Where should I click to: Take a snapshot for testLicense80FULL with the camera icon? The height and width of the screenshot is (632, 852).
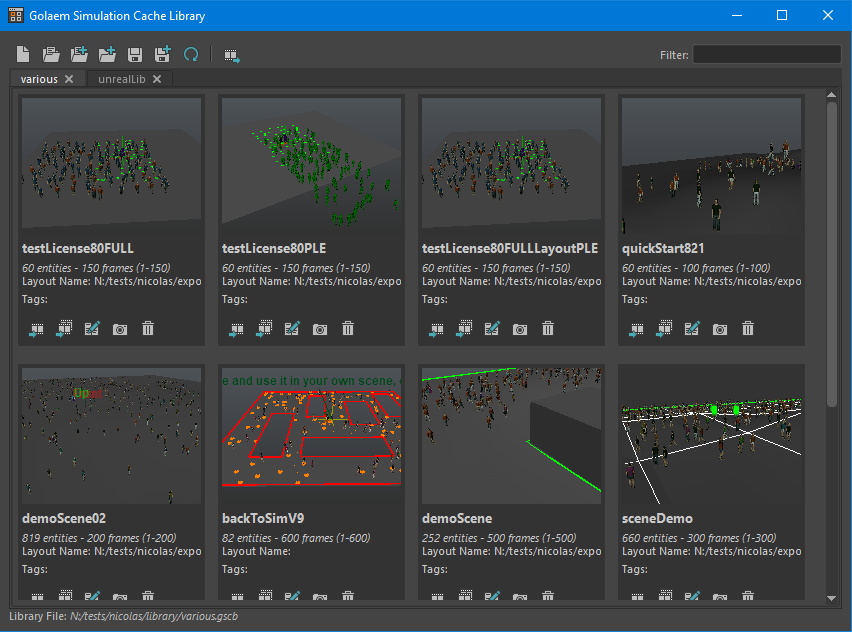tap(120, 329)
